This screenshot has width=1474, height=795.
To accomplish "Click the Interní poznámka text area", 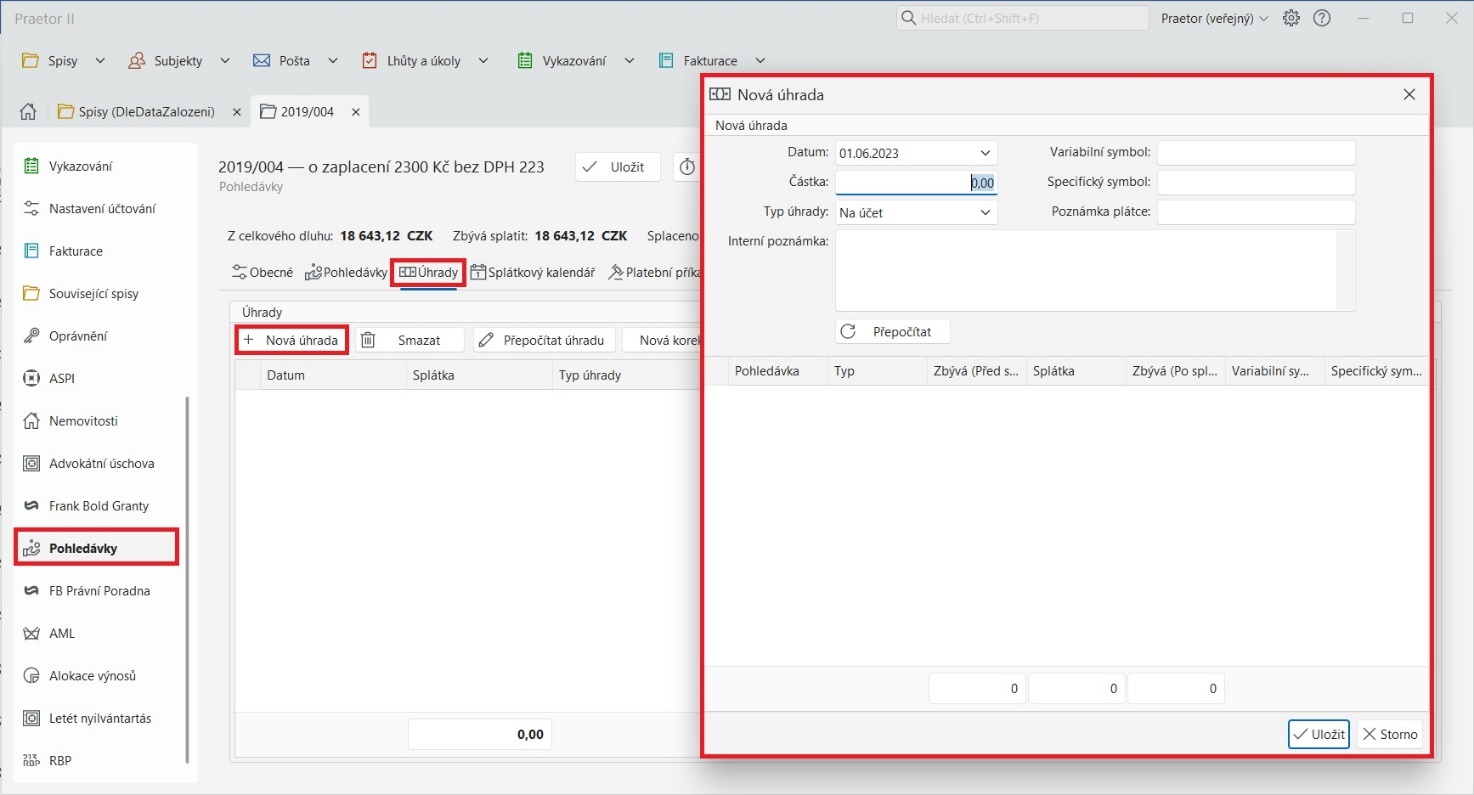I will point(1085,270).
